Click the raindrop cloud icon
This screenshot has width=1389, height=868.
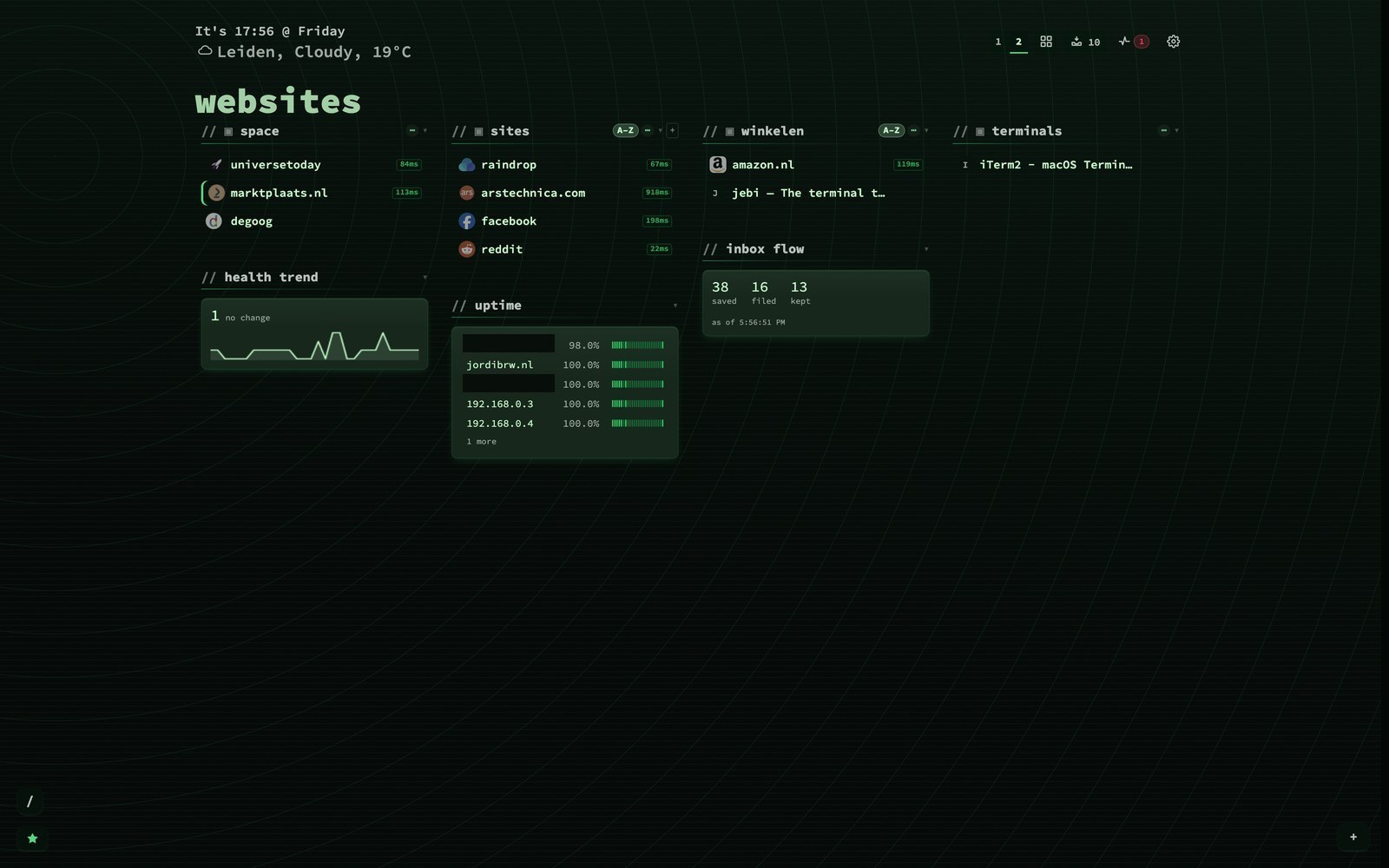click(467, 165)
